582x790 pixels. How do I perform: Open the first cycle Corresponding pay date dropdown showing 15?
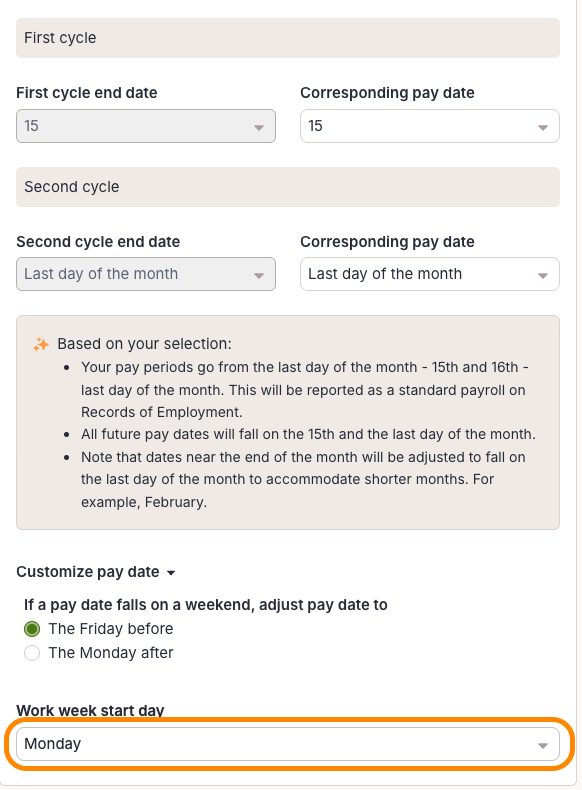(430, 126)
